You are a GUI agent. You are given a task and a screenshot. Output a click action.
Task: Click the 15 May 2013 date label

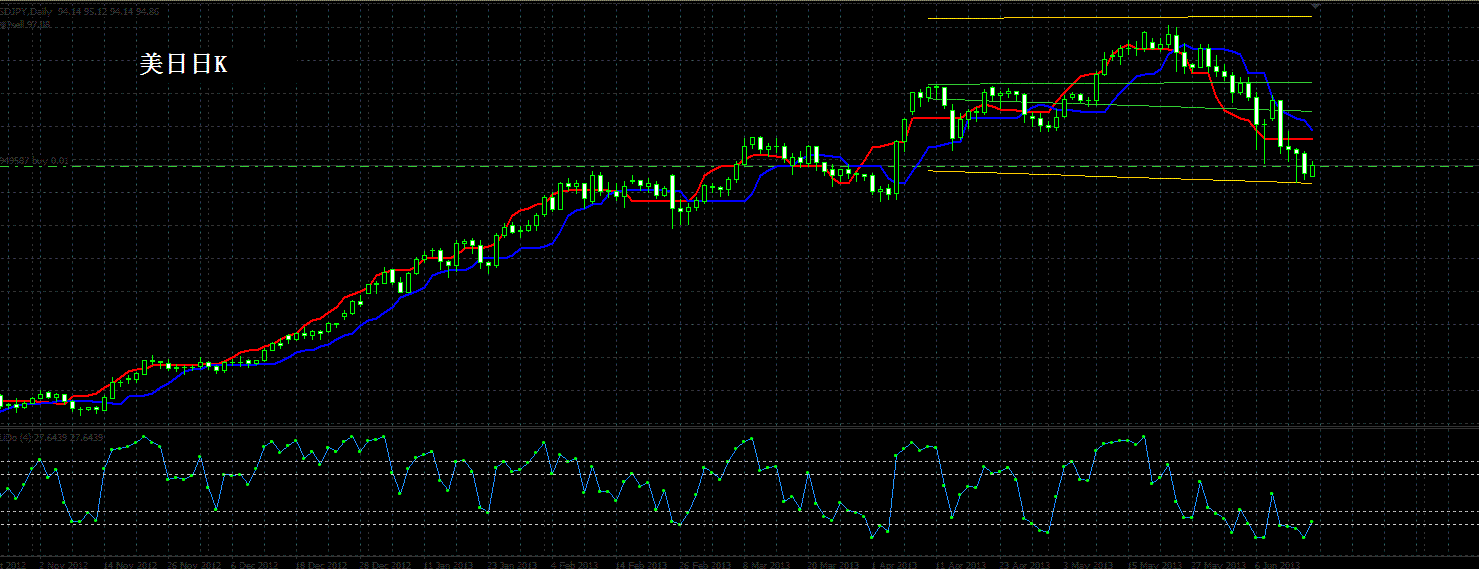point(1154,564)
